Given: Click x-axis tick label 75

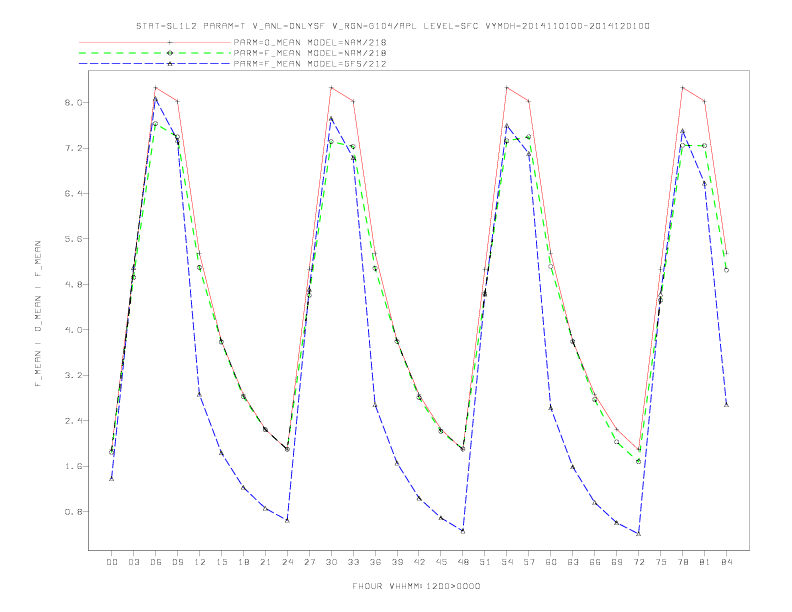Looking at the screenshot, I should (661, 562).
